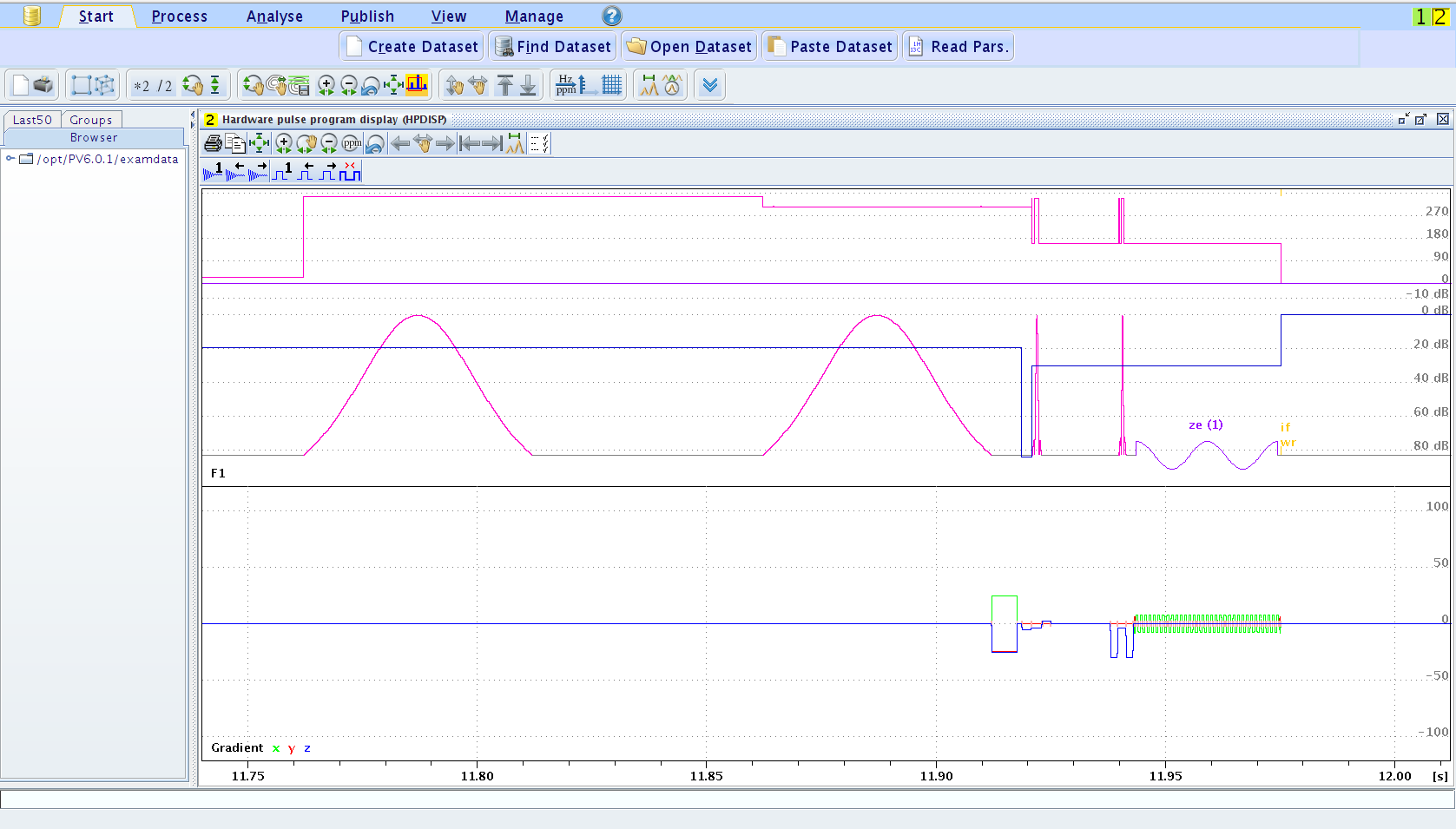Click the Hz/ppm axis unit toggle icon
This screenshot has height=829, width=1456.
[565, 85]
